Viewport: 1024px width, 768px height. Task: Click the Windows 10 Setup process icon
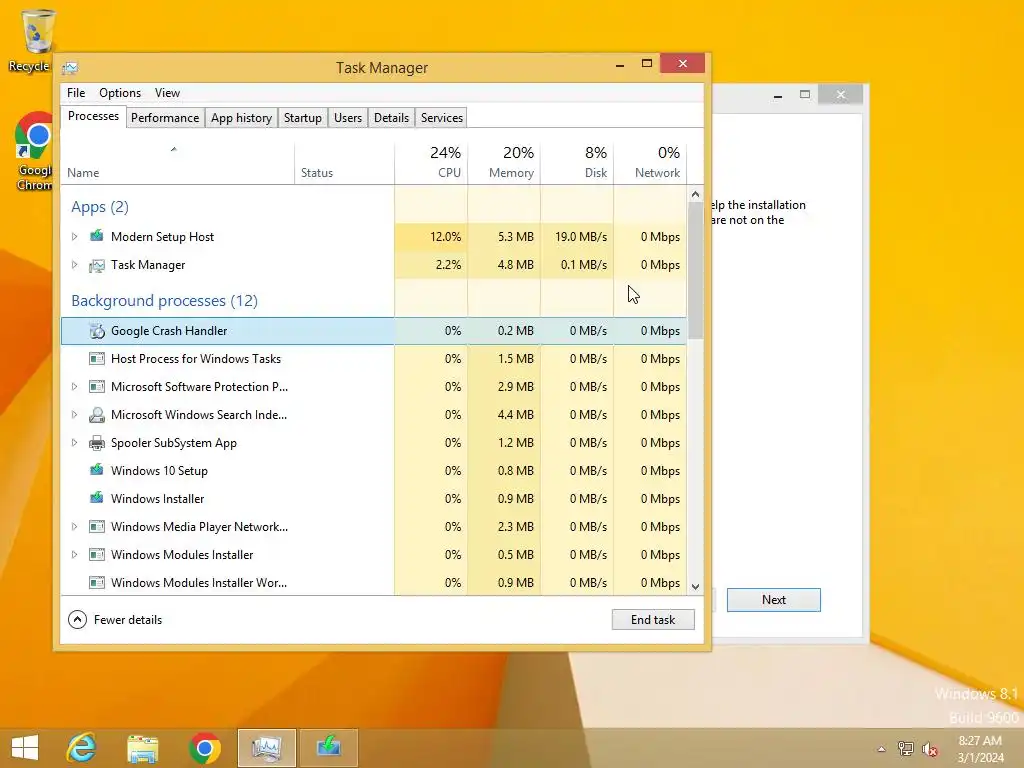97,470
